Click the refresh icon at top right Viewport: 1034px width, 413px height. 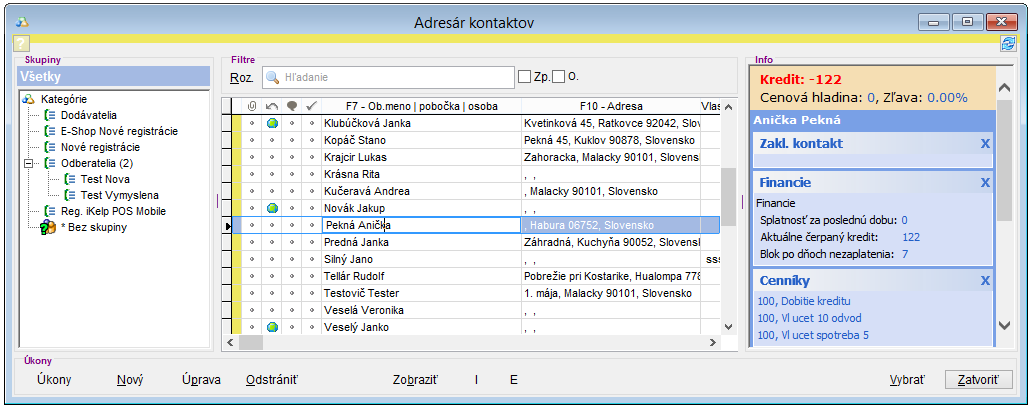coord(1008,43)
